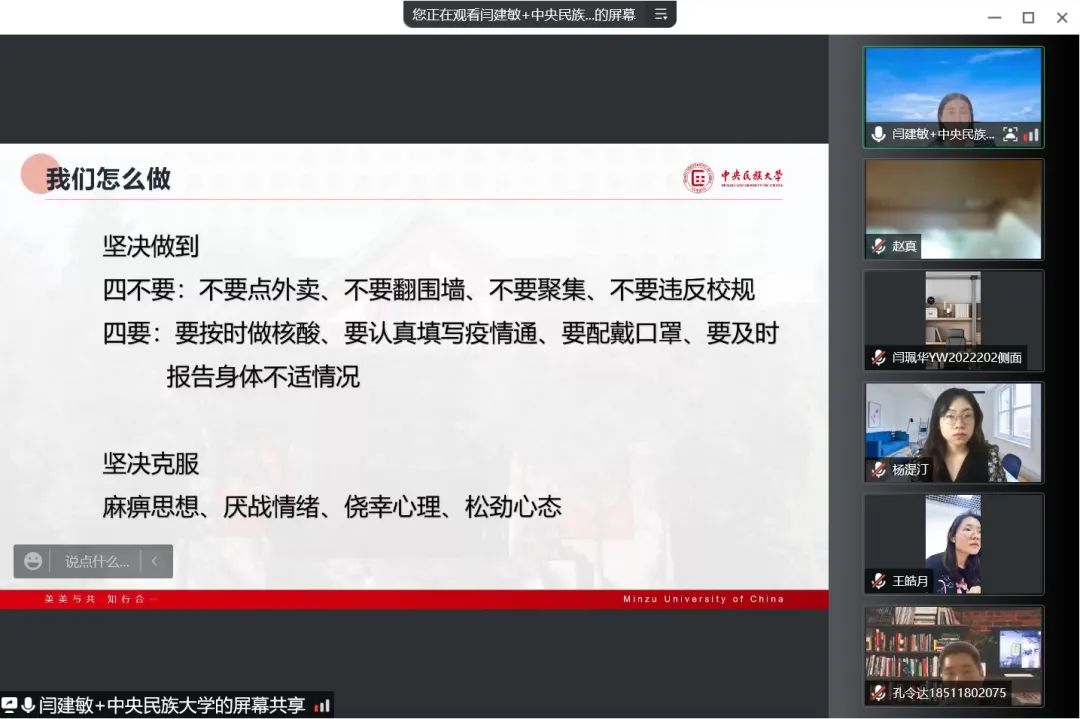Click microphone icon in bottom-left share label
1080x719 pixels.
click(x=28, y=705)
